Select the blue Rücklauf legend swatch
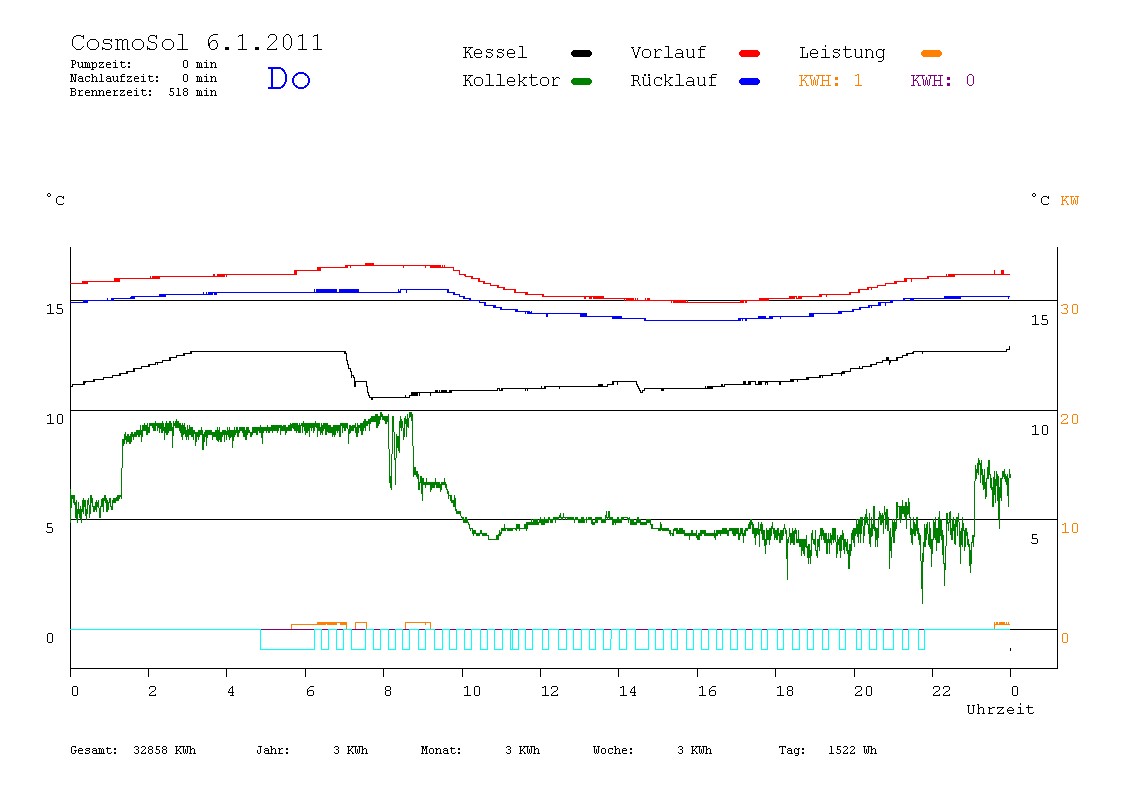This screenshot has height=812, width=1148. (x=750, y=81)
